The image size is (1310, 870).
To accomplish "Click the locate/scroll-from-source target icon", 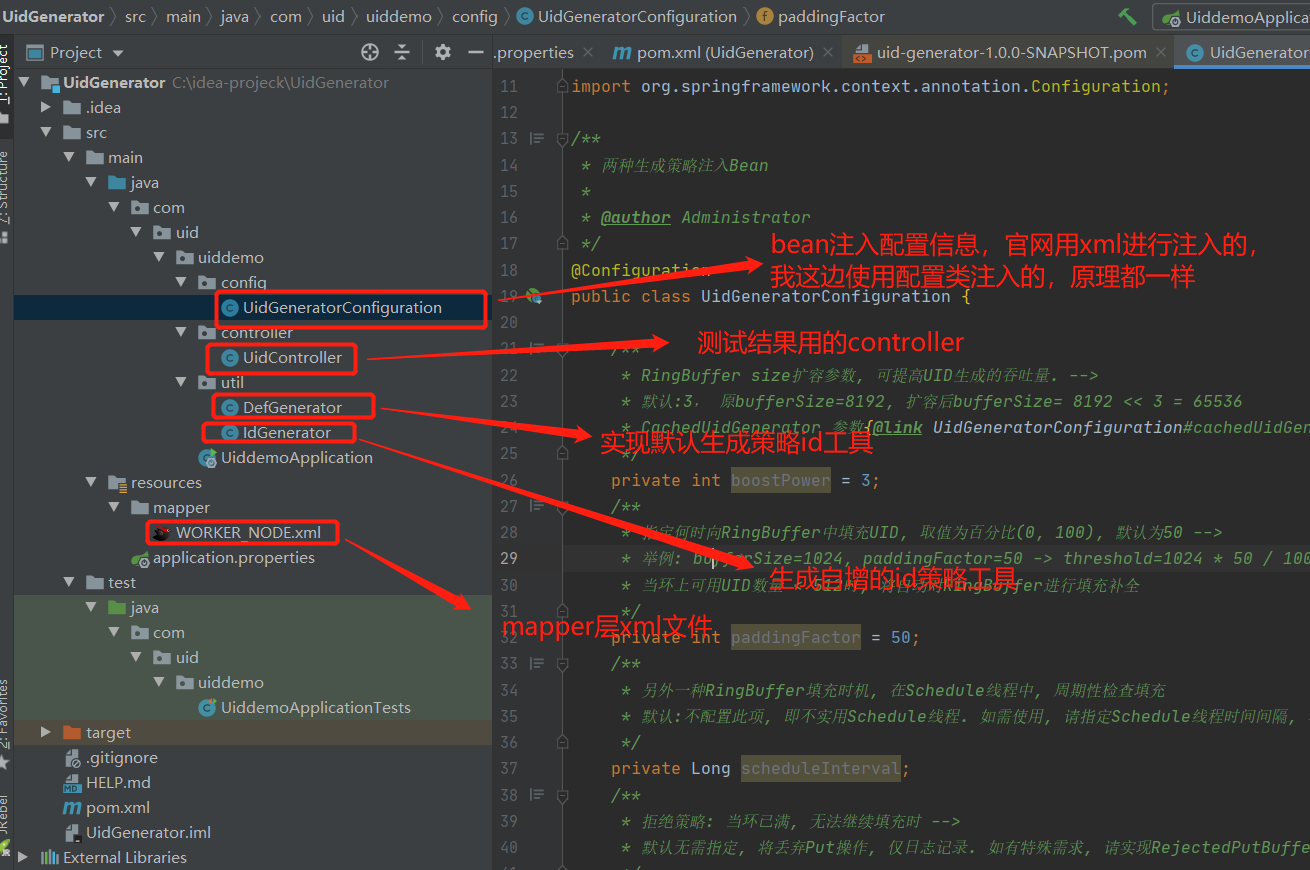I will point(370,52).
